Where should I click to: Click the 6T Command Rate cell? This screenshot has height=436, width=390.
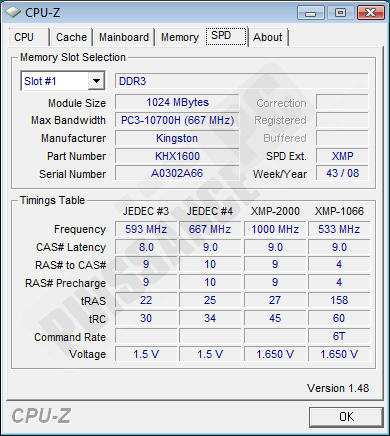(339, 336)
